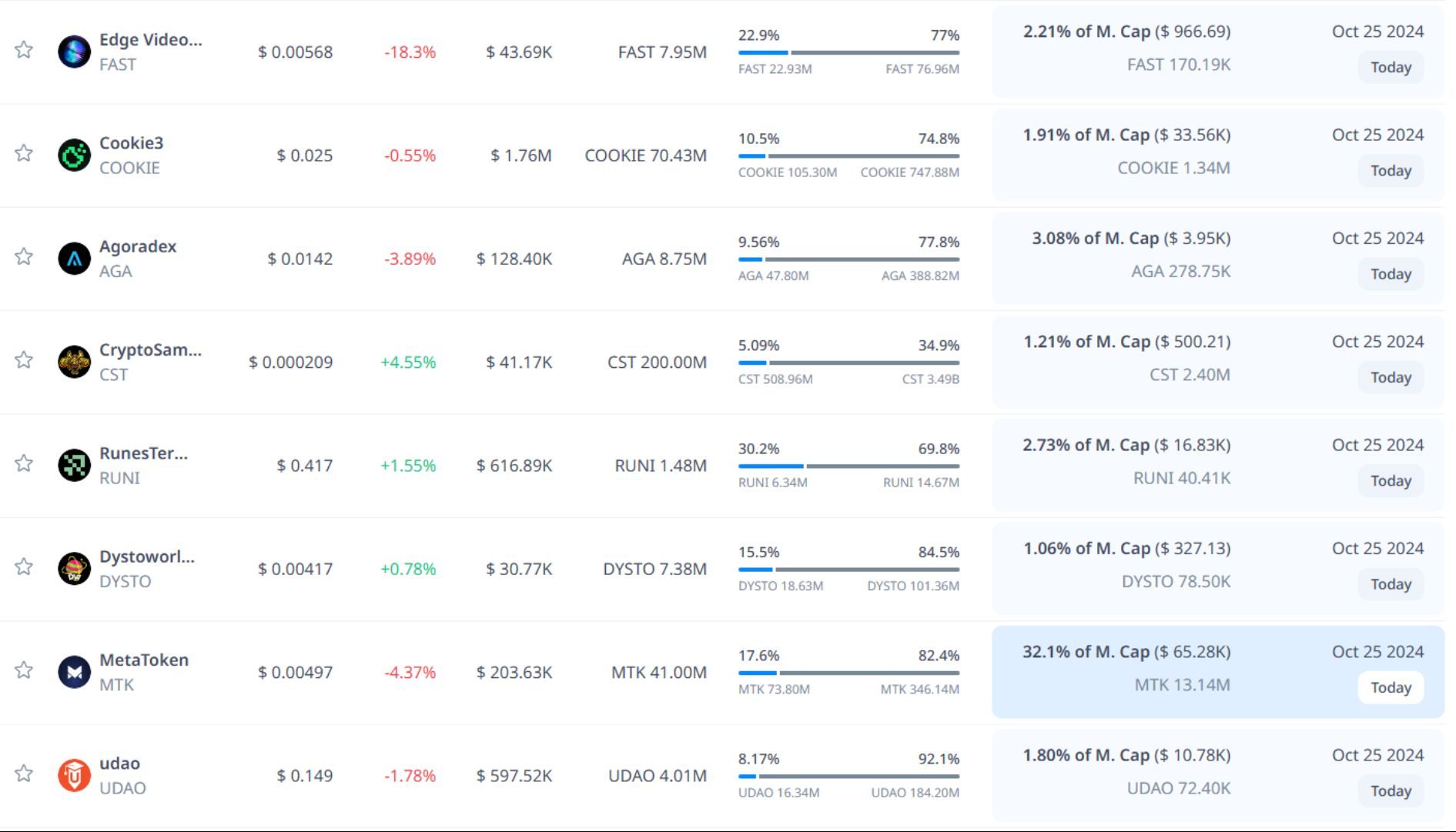Click the MetaToken MTK logo icon
The height and width of the screenshot is (832, 1456).
click(74, 672)
